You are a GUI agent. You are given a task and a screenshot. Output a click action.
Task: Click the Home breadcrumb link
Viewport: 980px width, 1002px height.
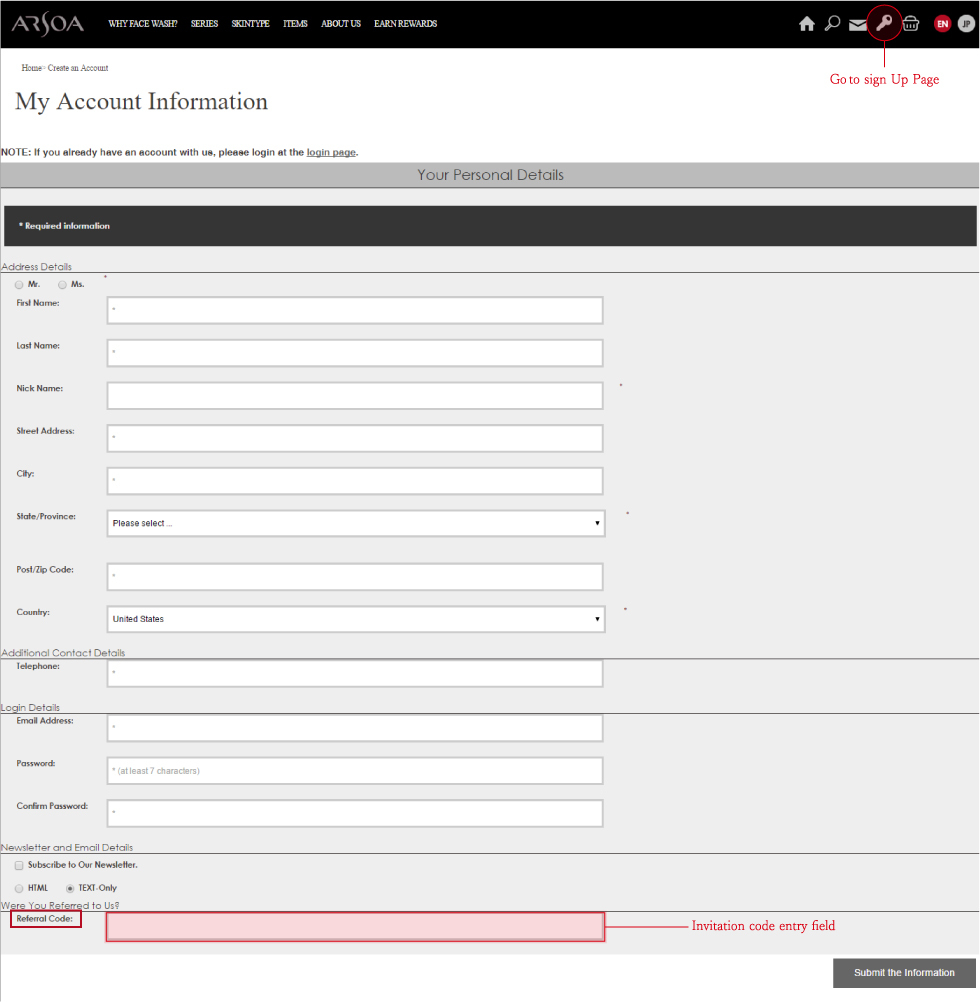coord(31,68)
